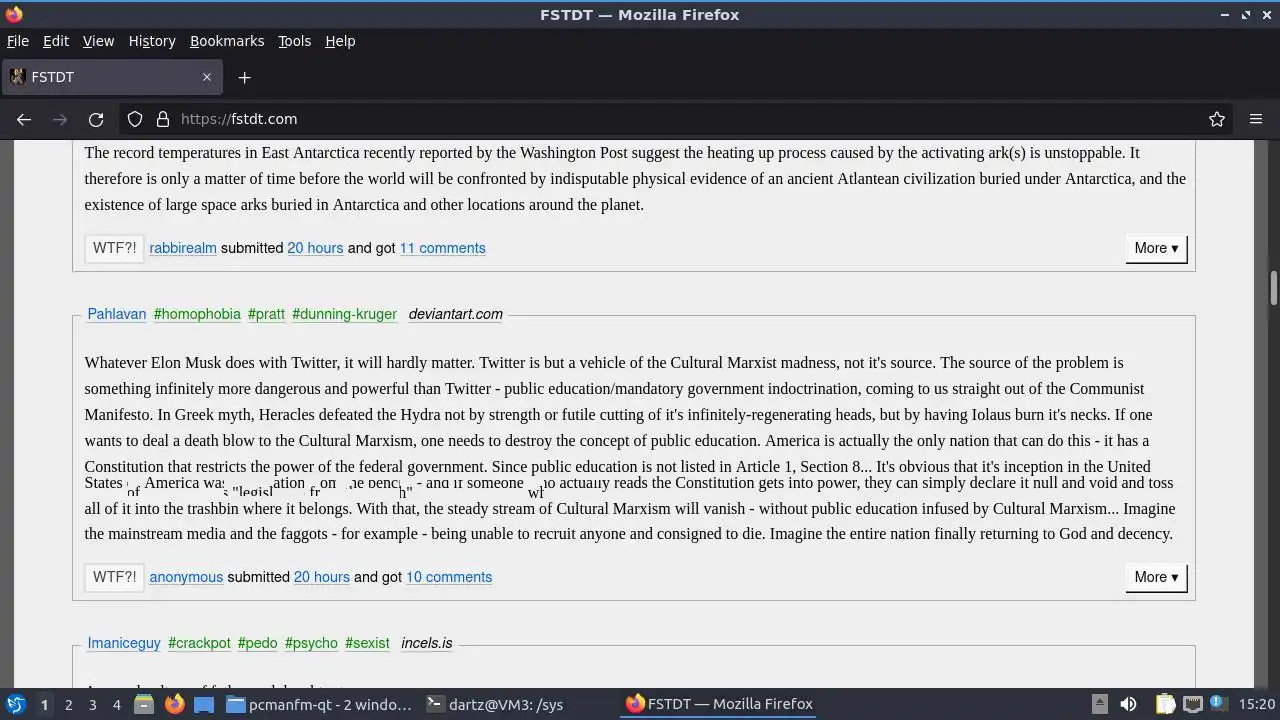Open network connection tray icon

(x=1192, y=704)
